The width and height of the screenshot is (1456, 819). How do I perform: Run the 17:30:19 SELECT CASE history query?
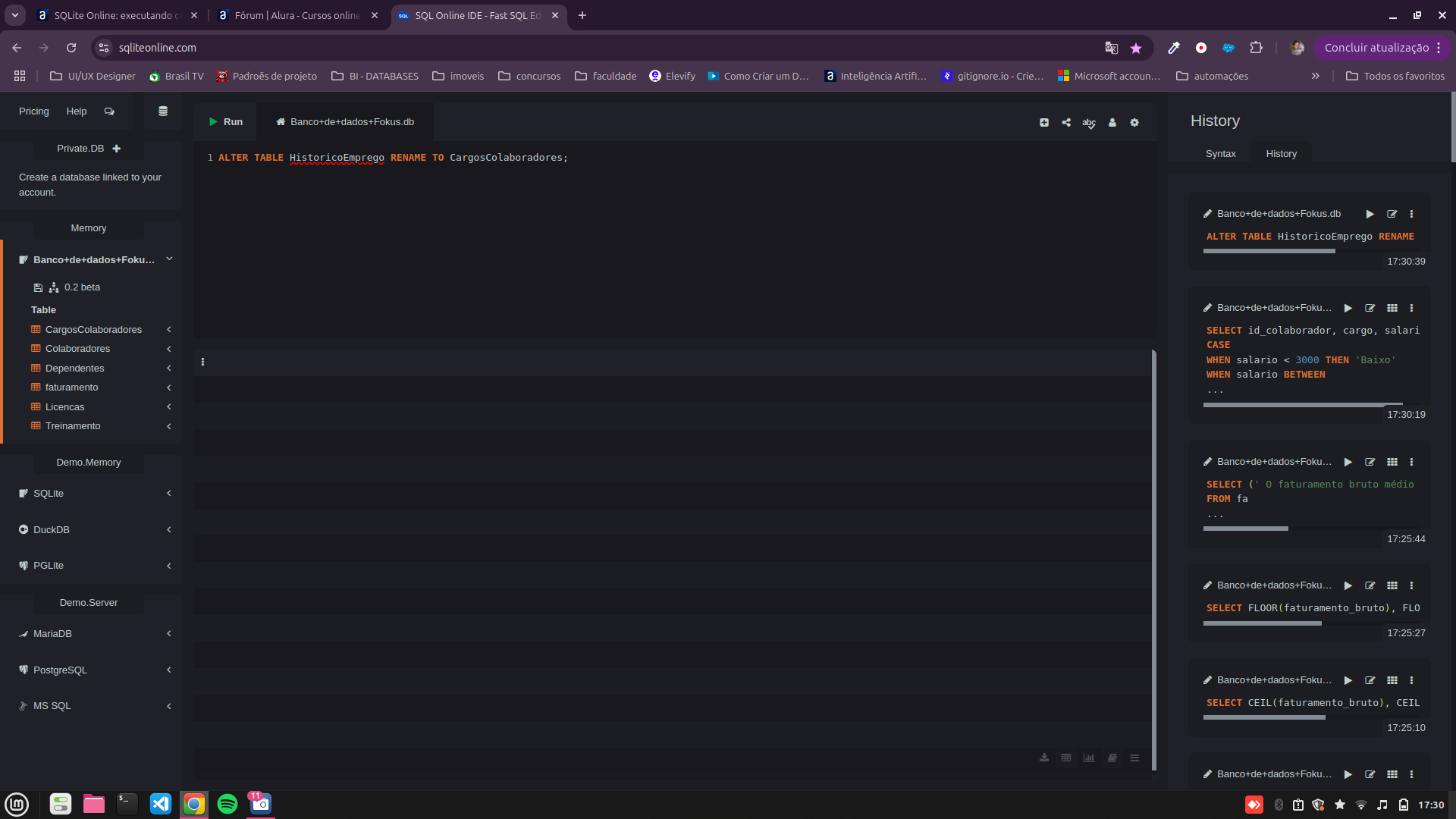[1348, 308]
